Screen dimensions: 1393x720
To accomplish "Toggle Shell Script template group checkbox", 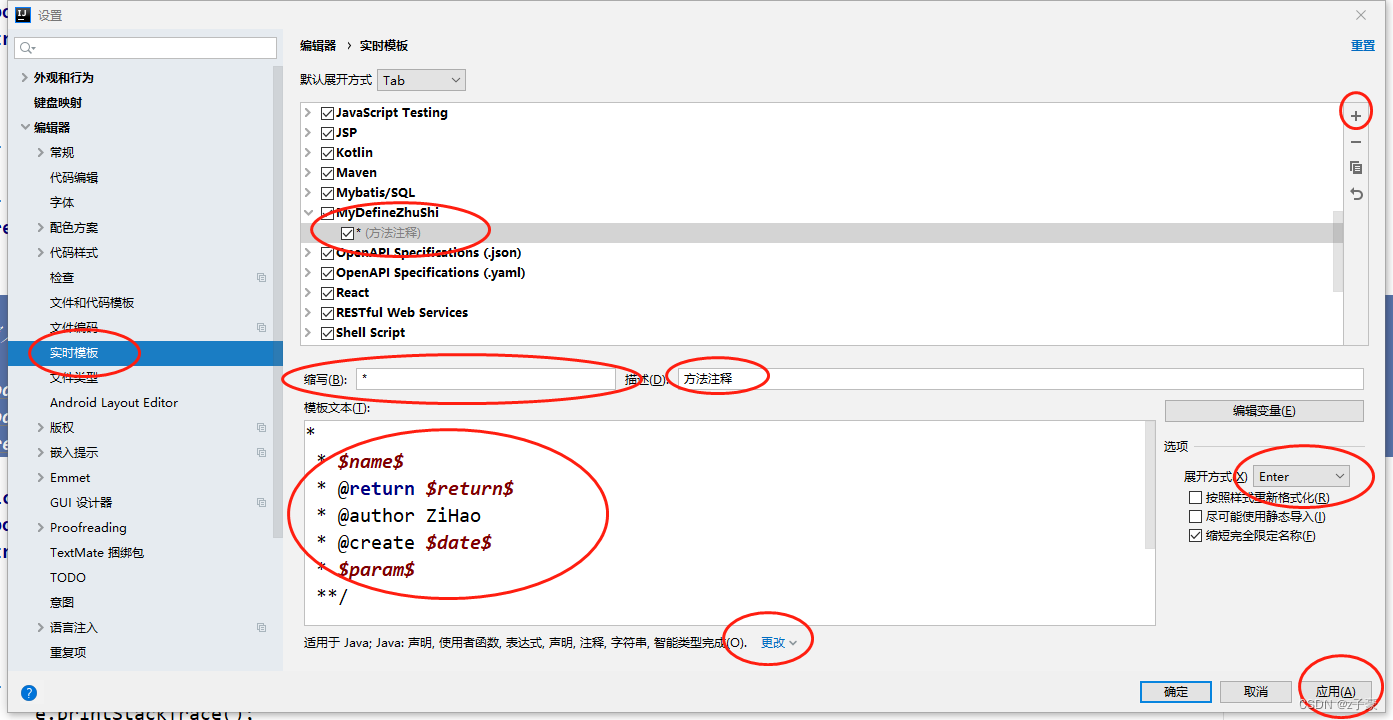I will click(x=327, y=333).
